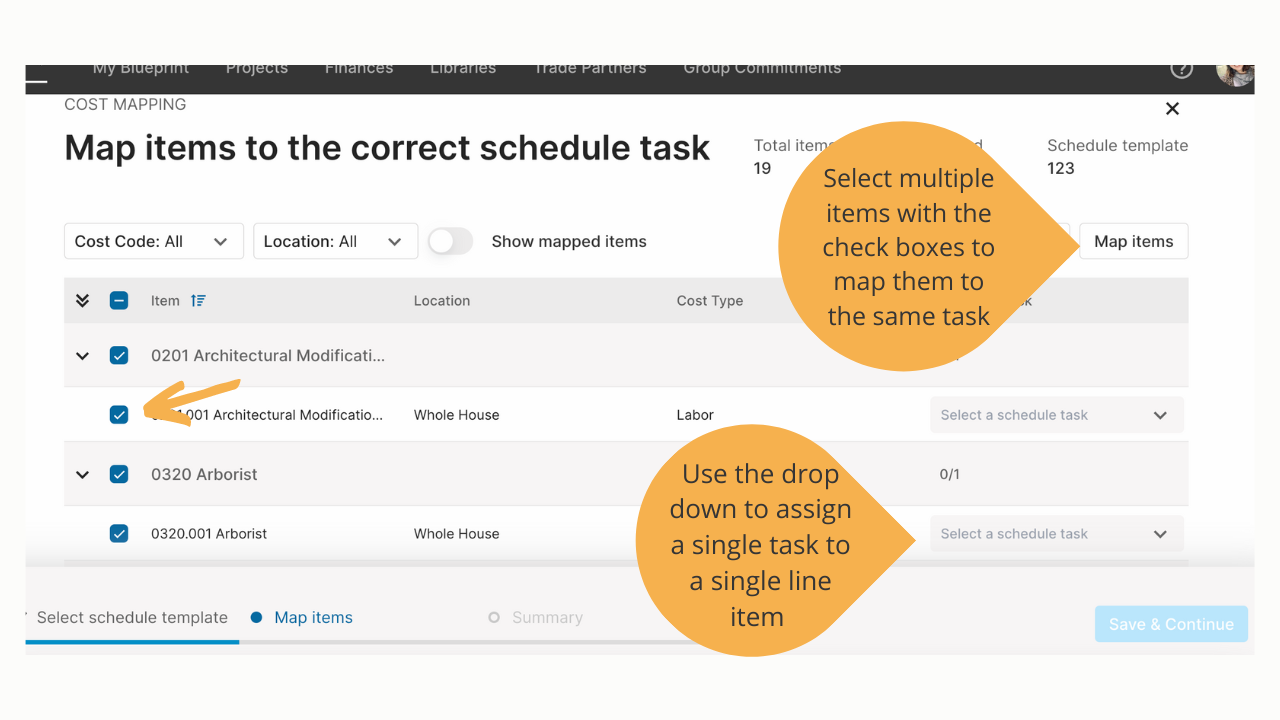Image resolution: width=1280 pixels, height=720 pixels.
Task: Select the Summary step in progress bar
Action: 536,618
